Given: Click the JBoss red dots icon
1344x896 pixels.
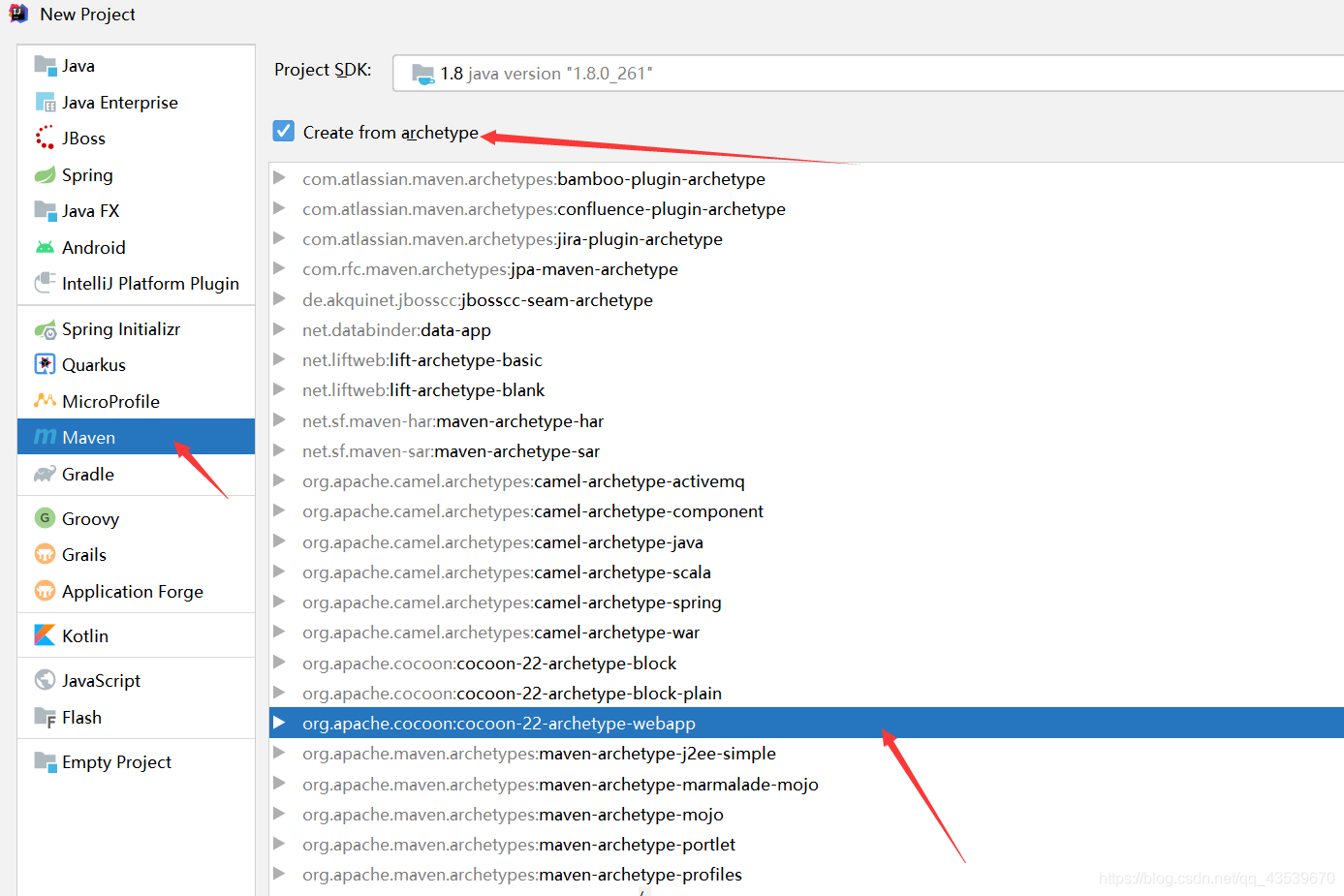Looking at the screenshot, I should pyautogui.click(x=45, y=139).
